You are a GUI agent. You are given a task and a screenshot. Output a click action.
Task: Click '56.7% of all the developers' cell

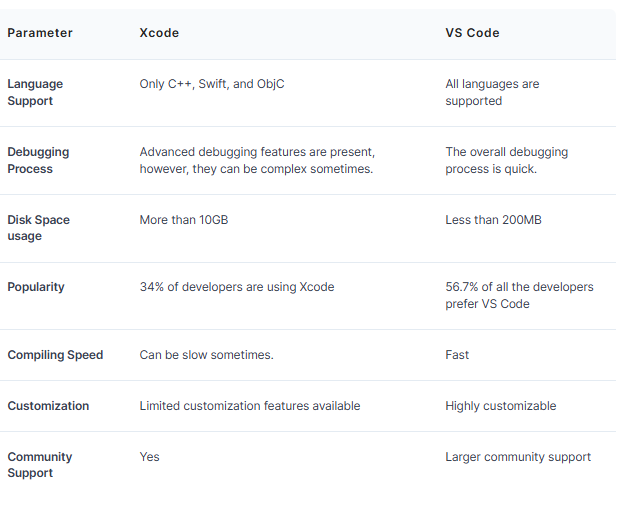coord(519,295)
